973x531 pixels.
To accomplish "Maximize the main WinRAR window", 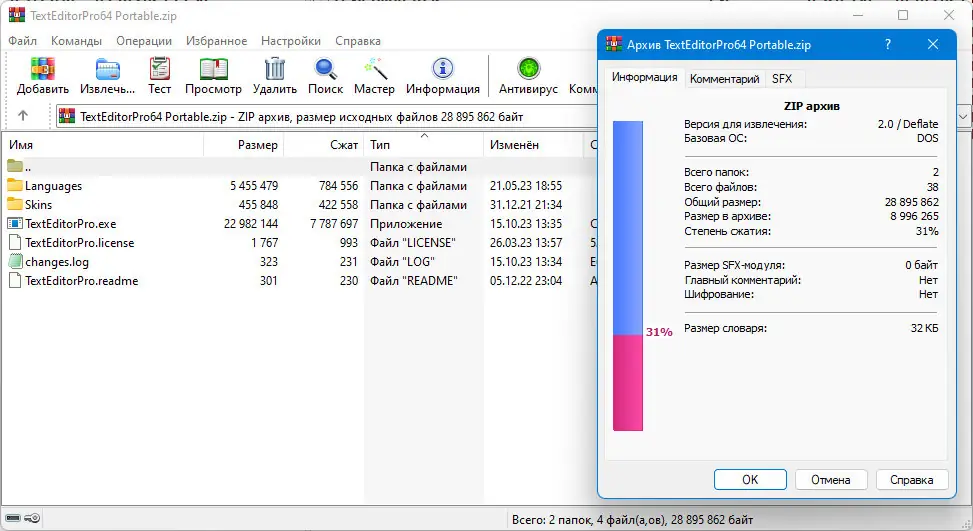I will point(904,15).
